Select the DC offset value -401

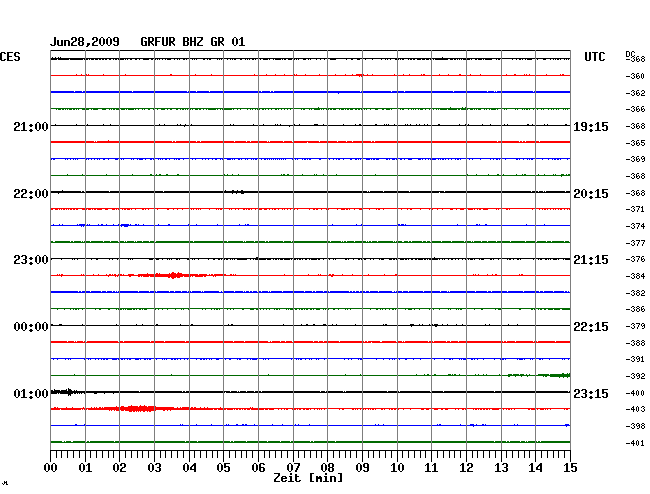(x=635, y=443)
